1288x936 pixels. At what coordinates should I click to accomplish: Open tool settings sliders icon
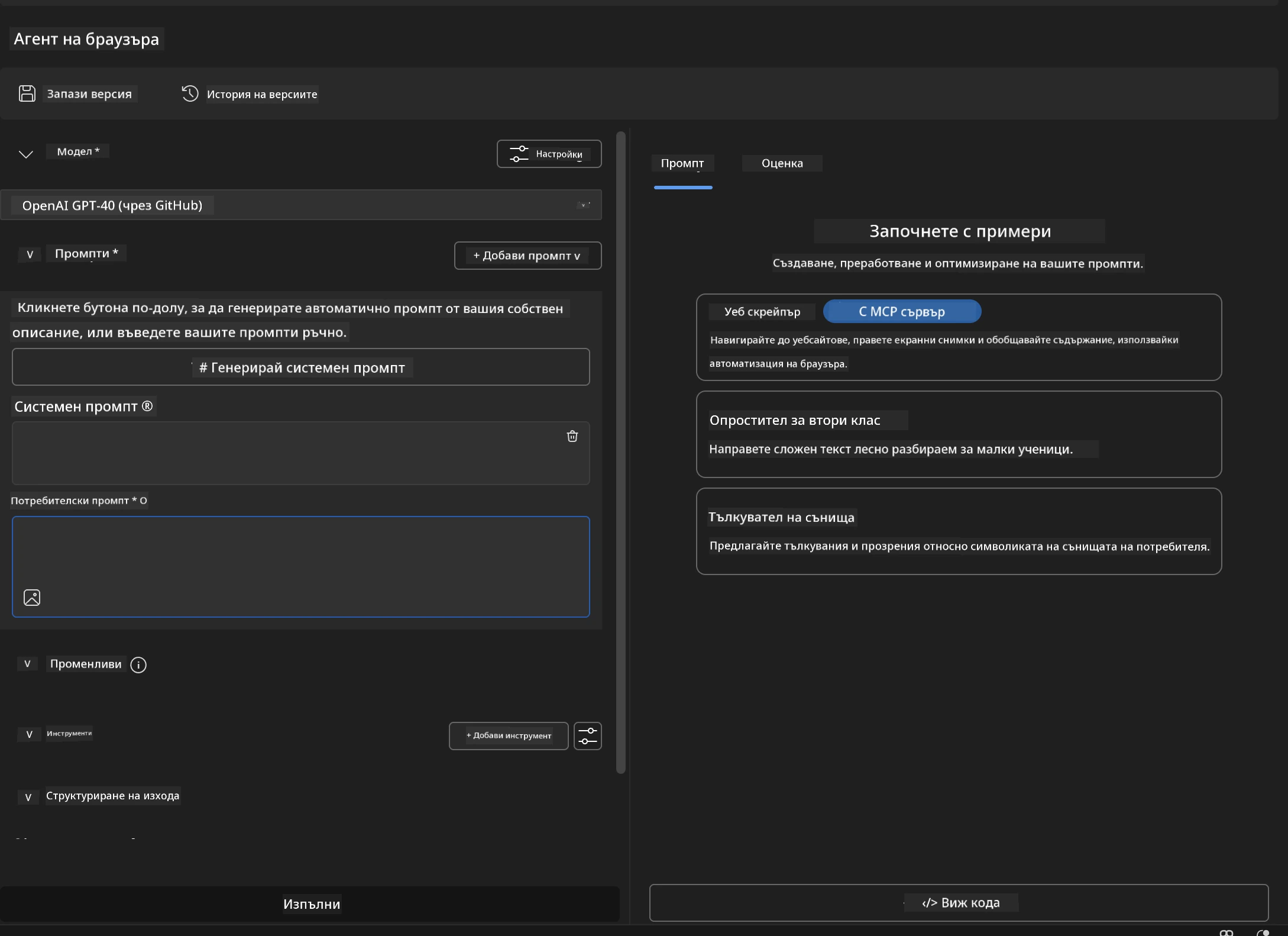587,736
